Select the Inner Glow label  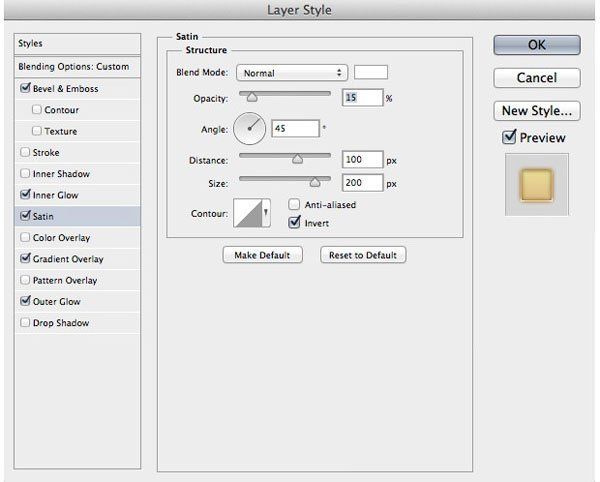click(x=55, y=195)
